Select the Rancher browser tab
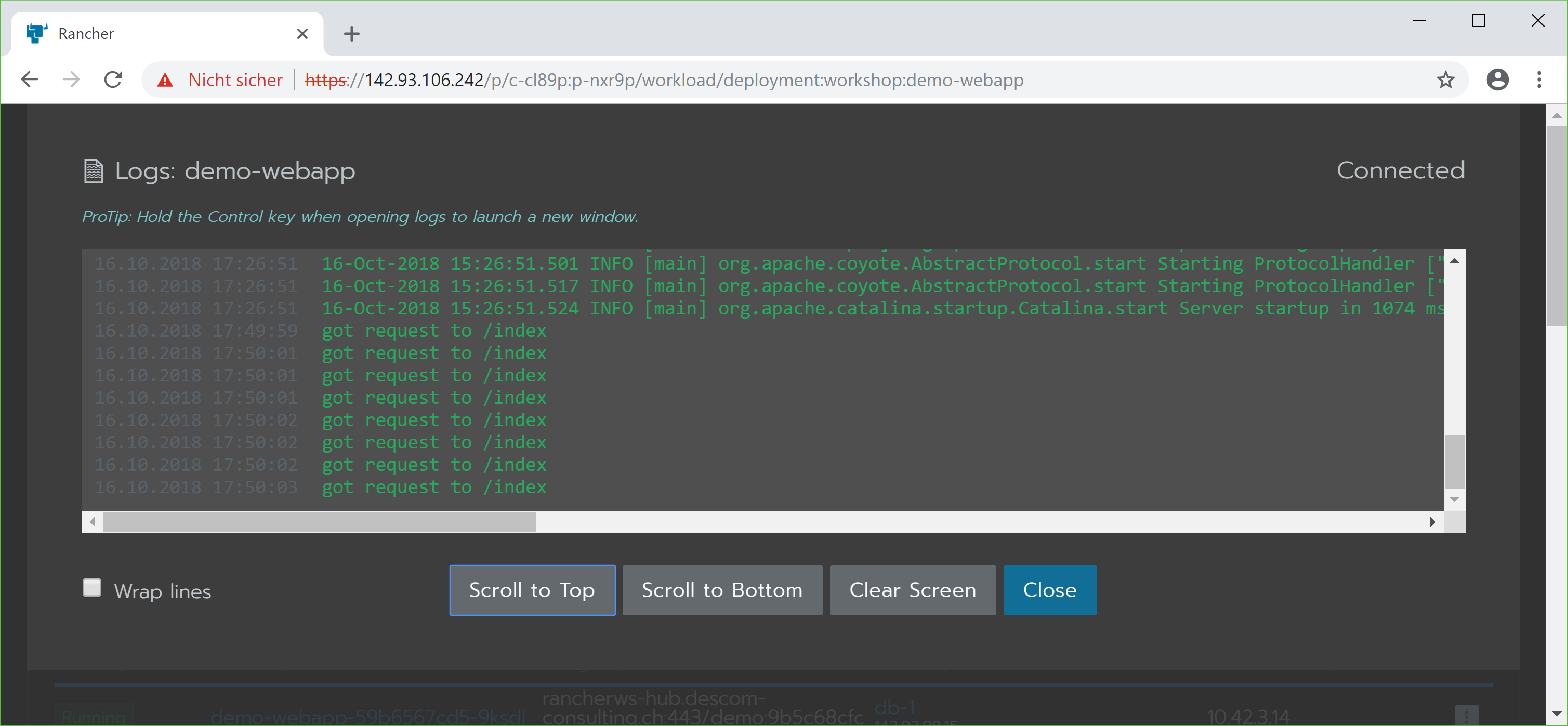This screenshot has height=726, width=1568. pos(167,33)
